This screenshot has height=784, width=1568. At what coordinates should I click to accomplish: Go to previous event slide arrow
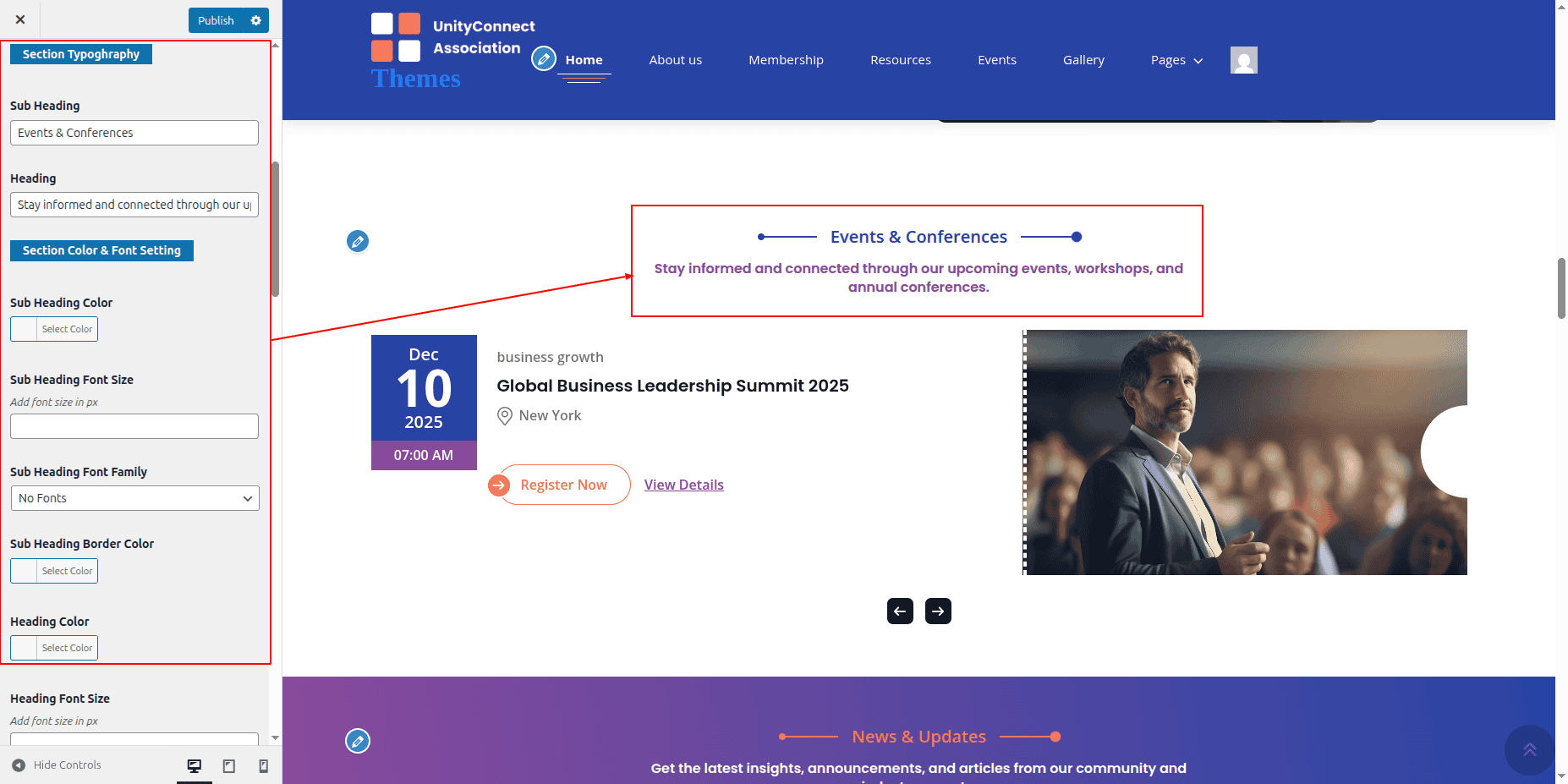(x=900, y=611)
